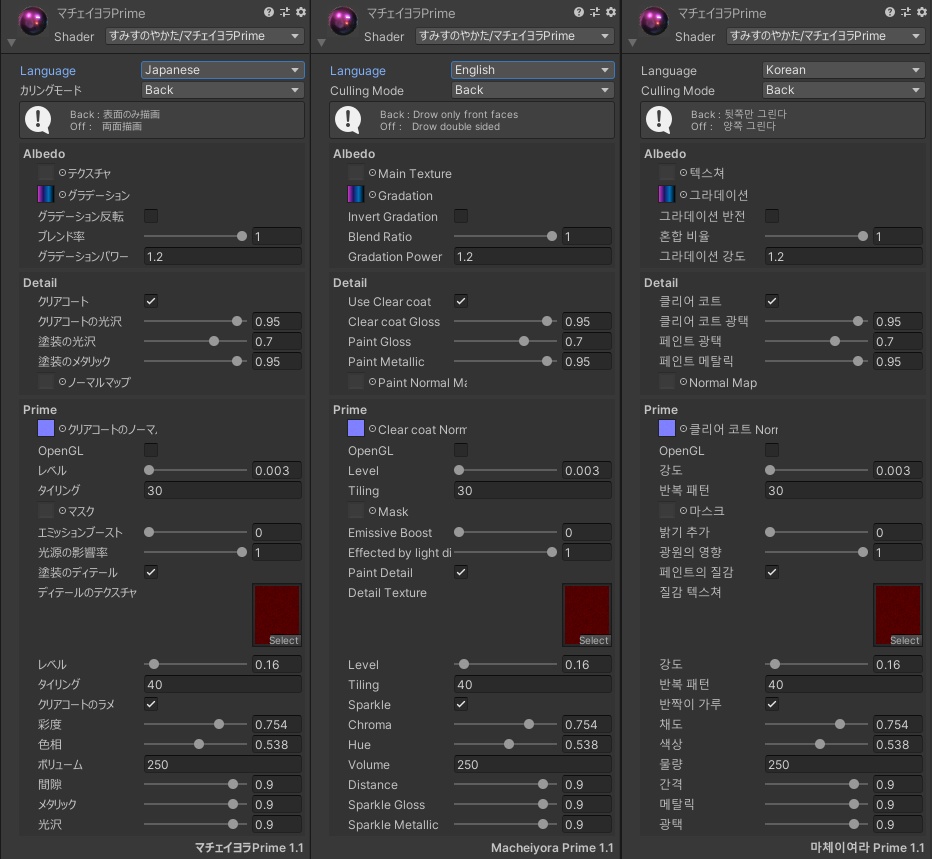This screenshot has width=932, height=859.
Task: Click material preview sphere in Korean panel
Action: (x=654, y=21)
